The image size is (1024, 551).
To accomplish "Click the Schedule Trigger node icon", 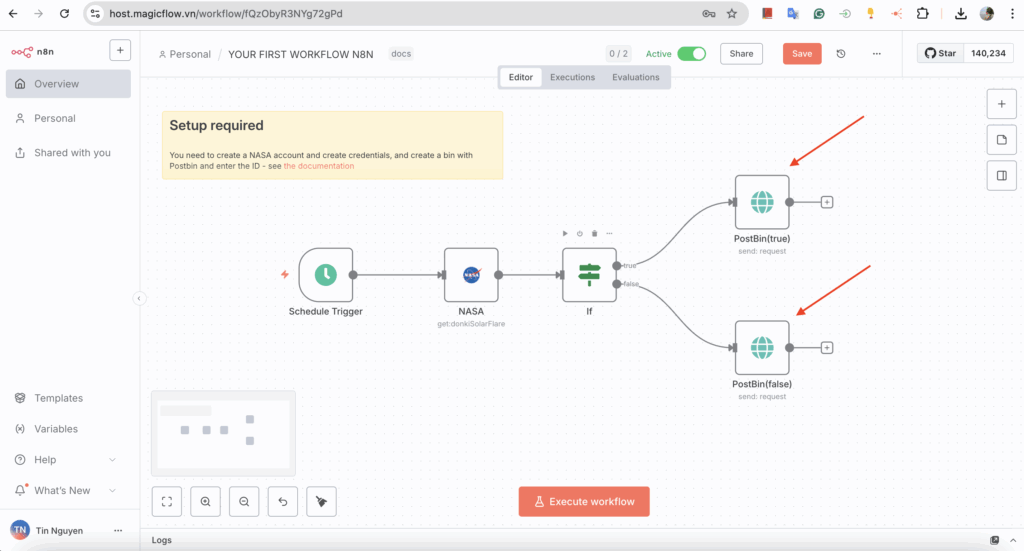I will [x=325, y=275].
